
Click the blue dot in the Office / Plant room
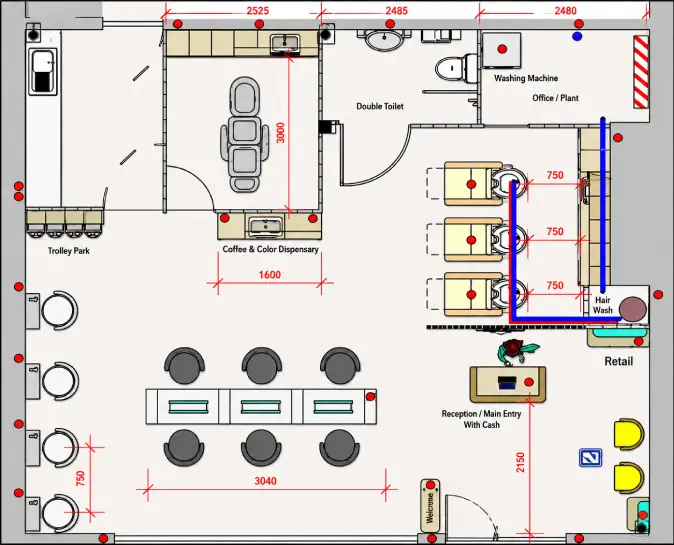click(x=577, y=37)
